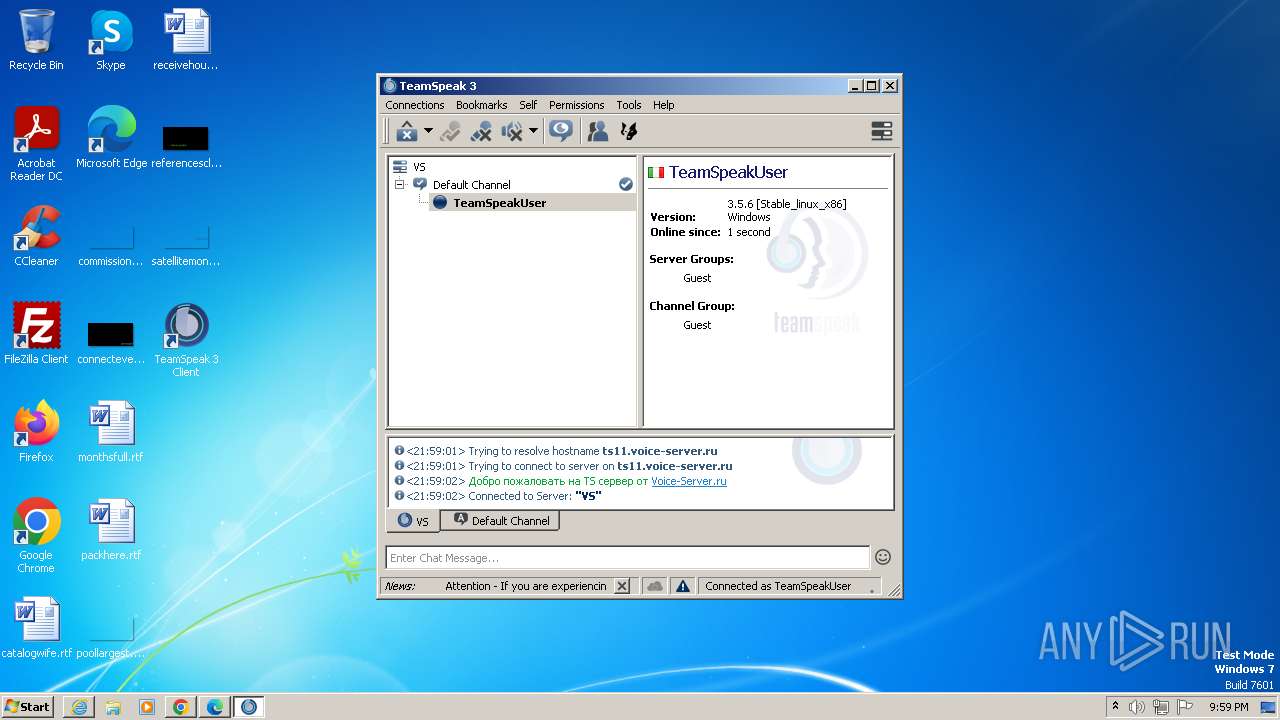Show hidden tray icons arrow

point(1115,706)
